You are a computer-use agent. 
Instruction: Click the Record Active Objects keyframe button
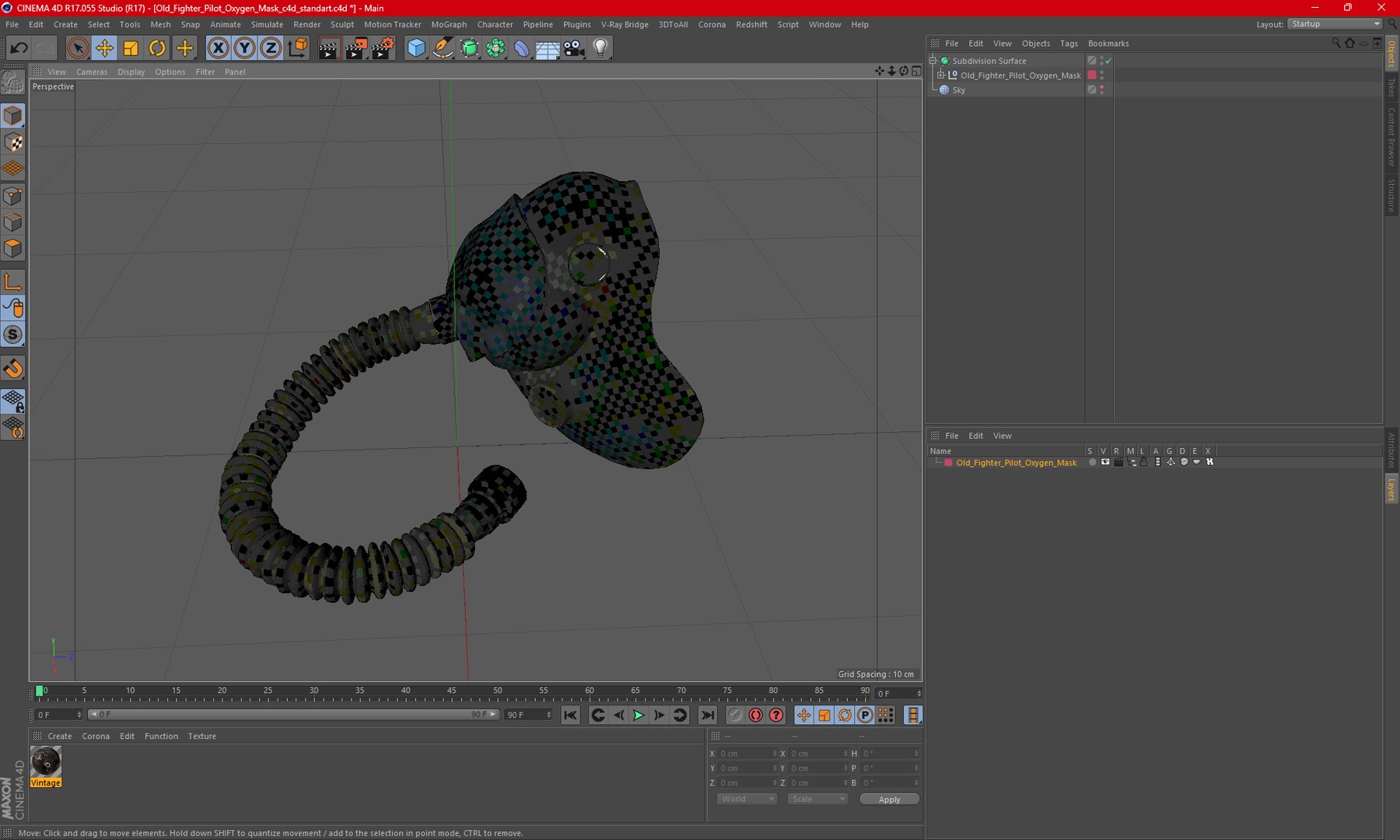tap(755, 715)
